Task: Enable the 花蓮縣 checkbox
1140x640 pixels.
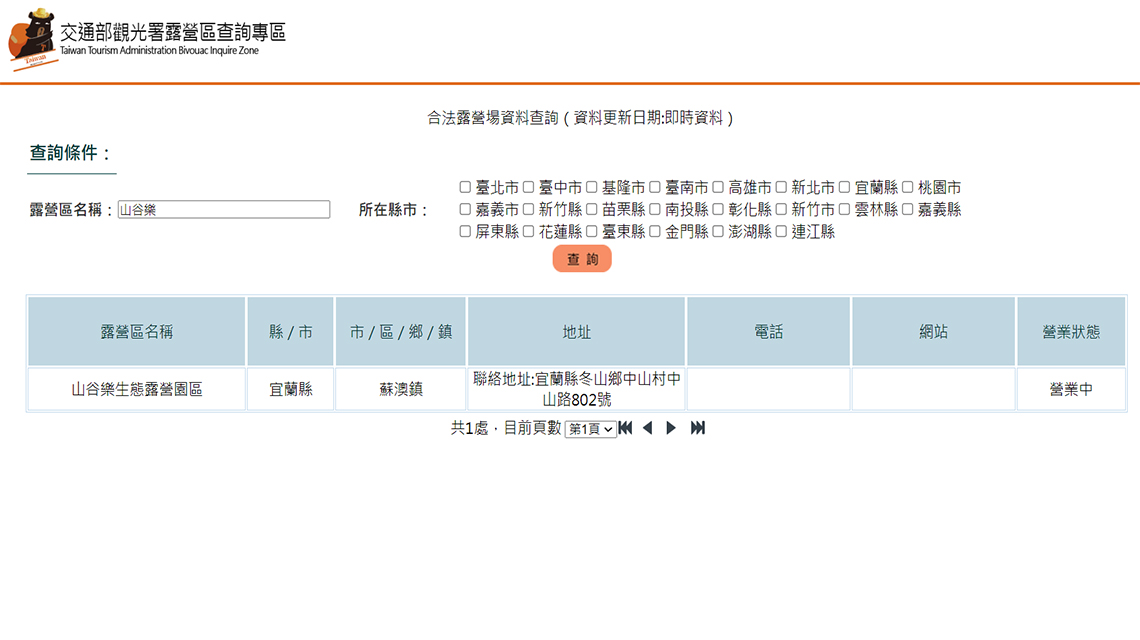Action: (528, 231)
